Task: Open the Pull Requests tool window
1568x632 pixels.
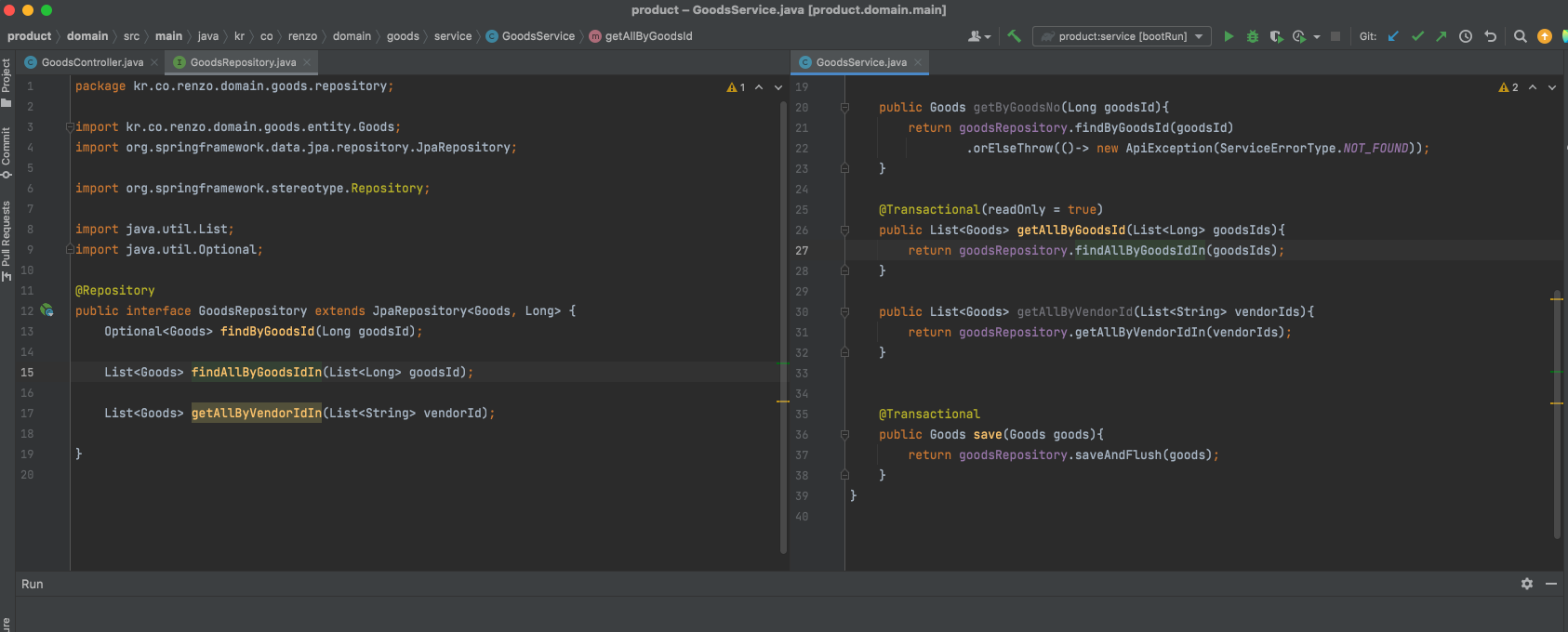Action: pos(7,241)
